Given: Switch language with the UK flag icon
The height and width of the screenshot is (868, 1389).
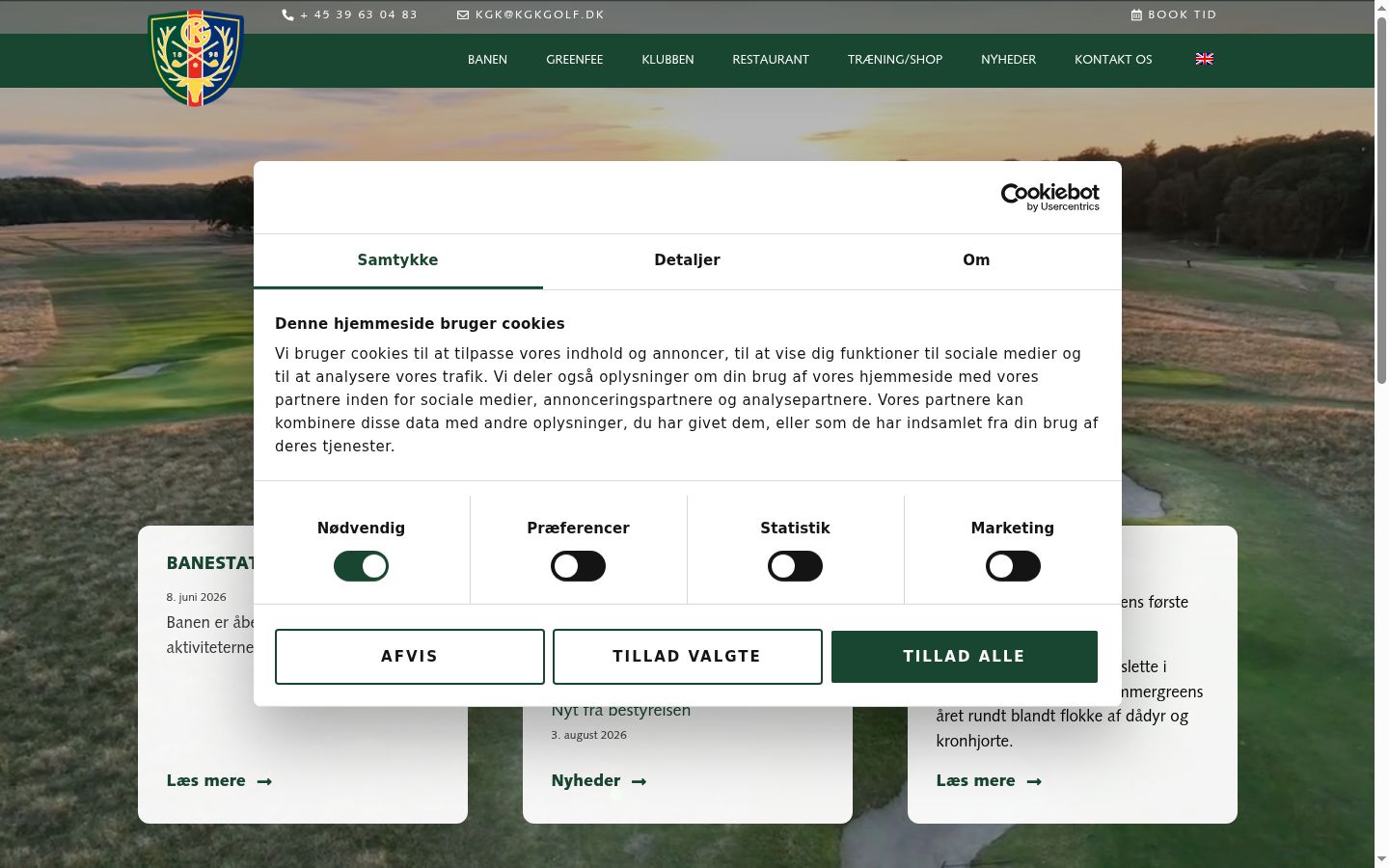Looking at the screenshot, I should click(x=1205, y=59).
